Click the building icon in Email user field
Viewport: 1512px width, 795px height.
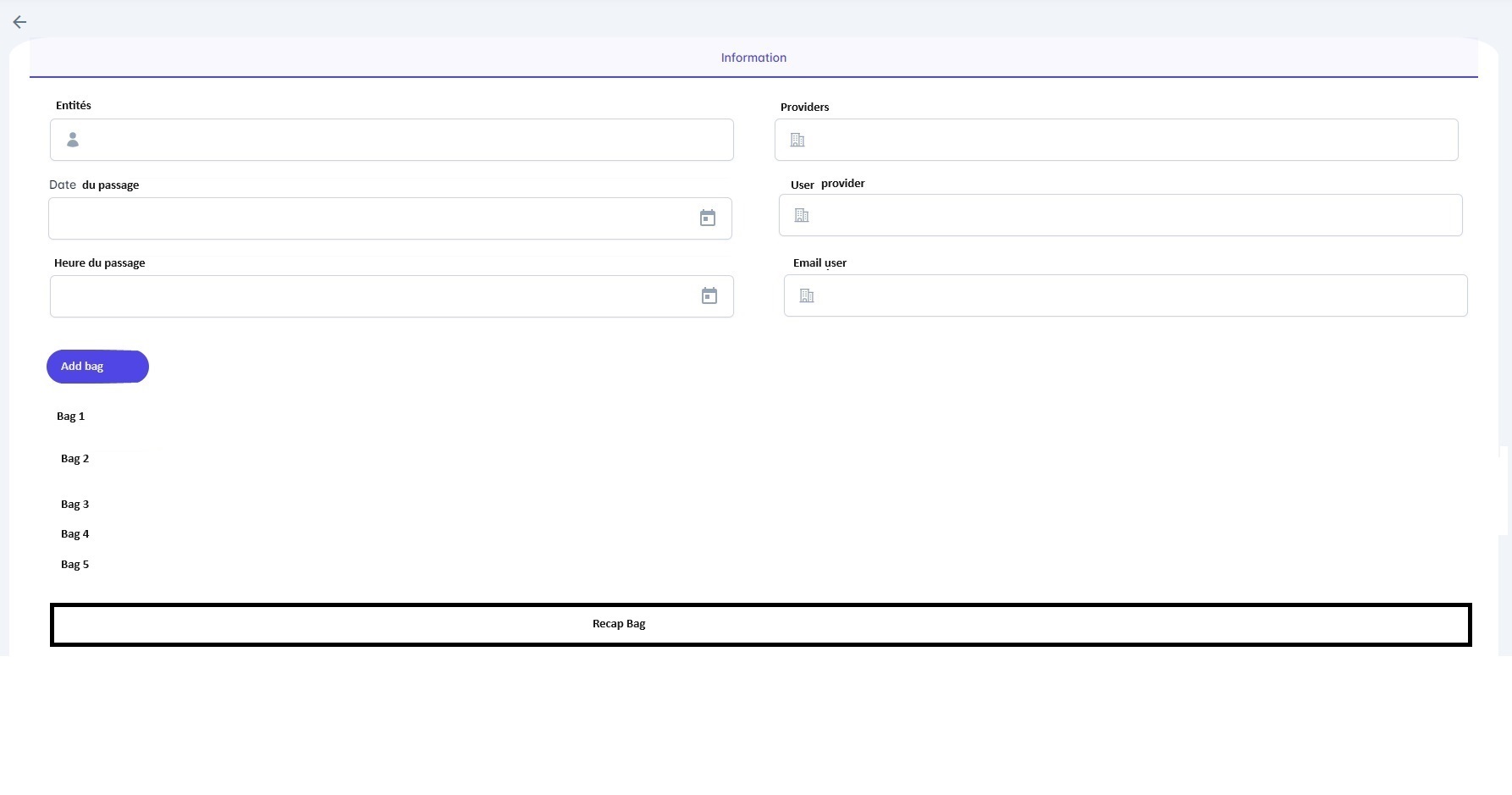tap(807, 295)
